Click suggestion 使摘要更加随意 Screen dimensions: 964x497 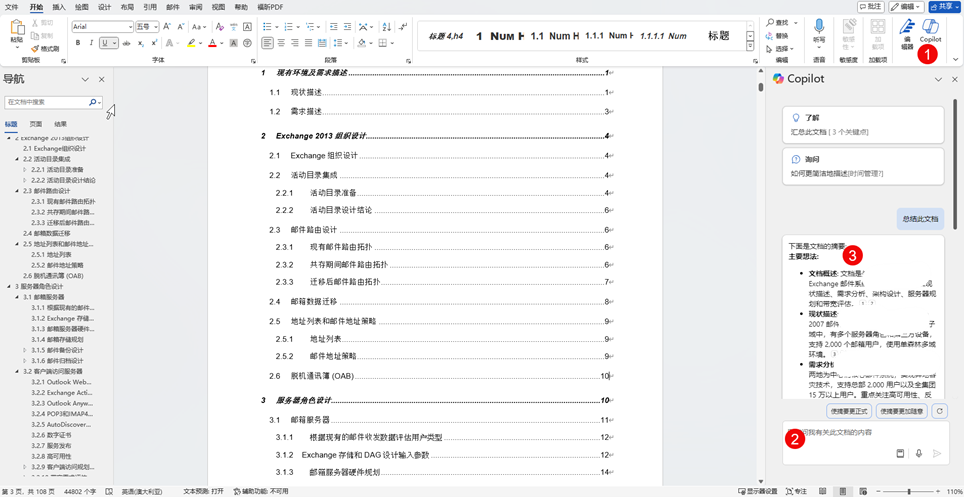tap(901, 411)
